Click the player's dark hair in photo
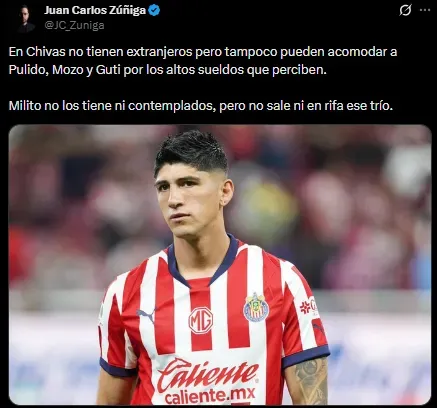This screenshot has width=437, height=408. pos(192,151)
